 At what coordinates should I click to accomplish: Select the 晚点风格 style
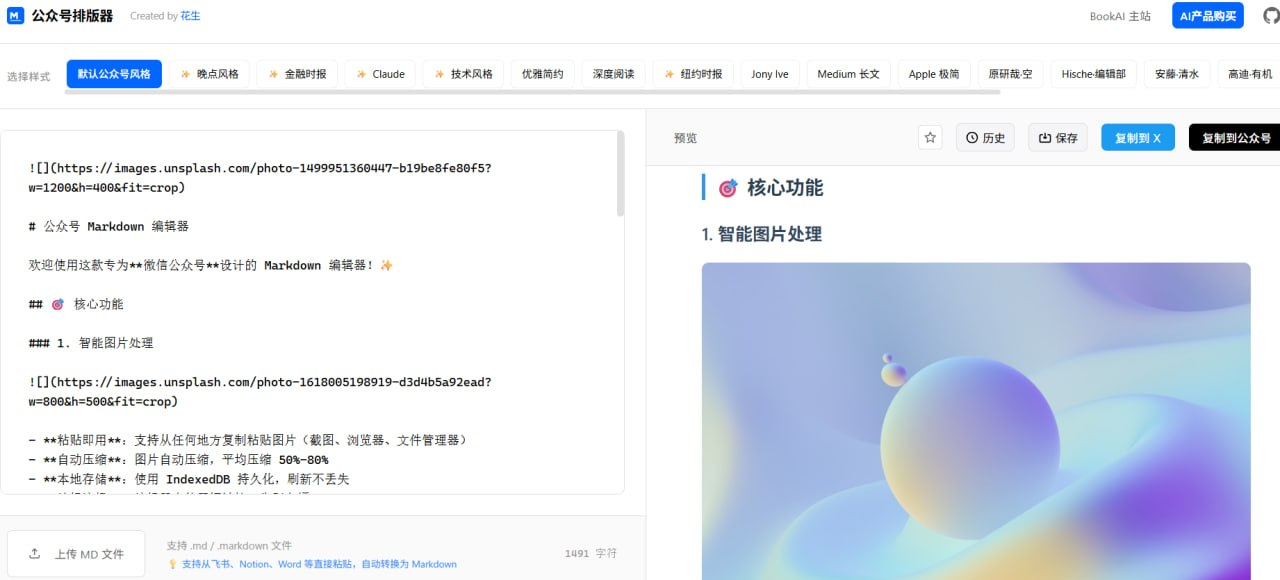[x=209, y=74]
